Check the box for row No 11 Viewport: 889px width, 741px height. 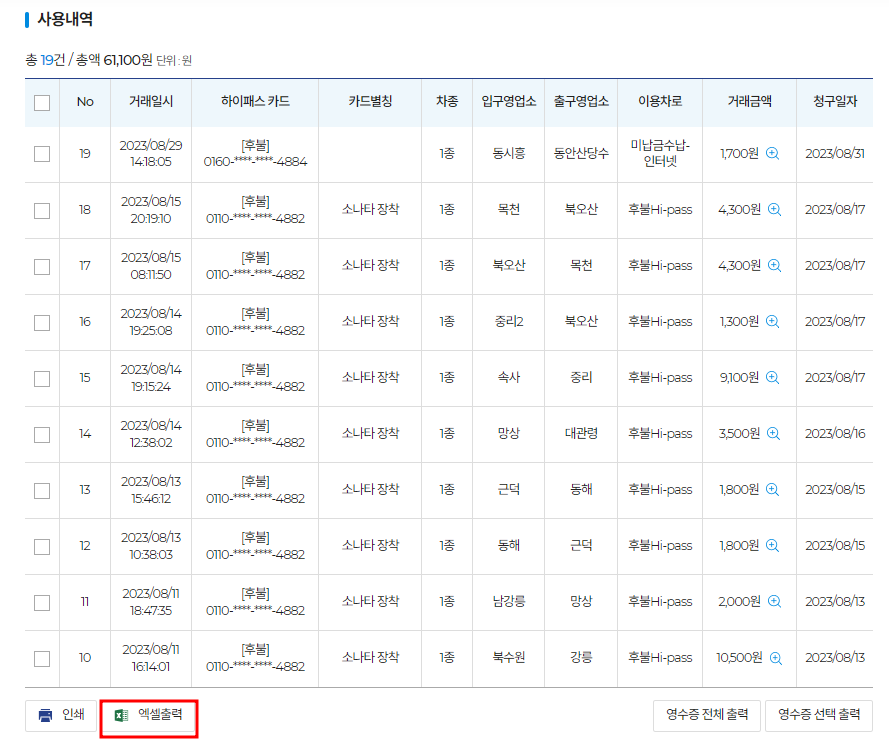(x=42, y=603)
